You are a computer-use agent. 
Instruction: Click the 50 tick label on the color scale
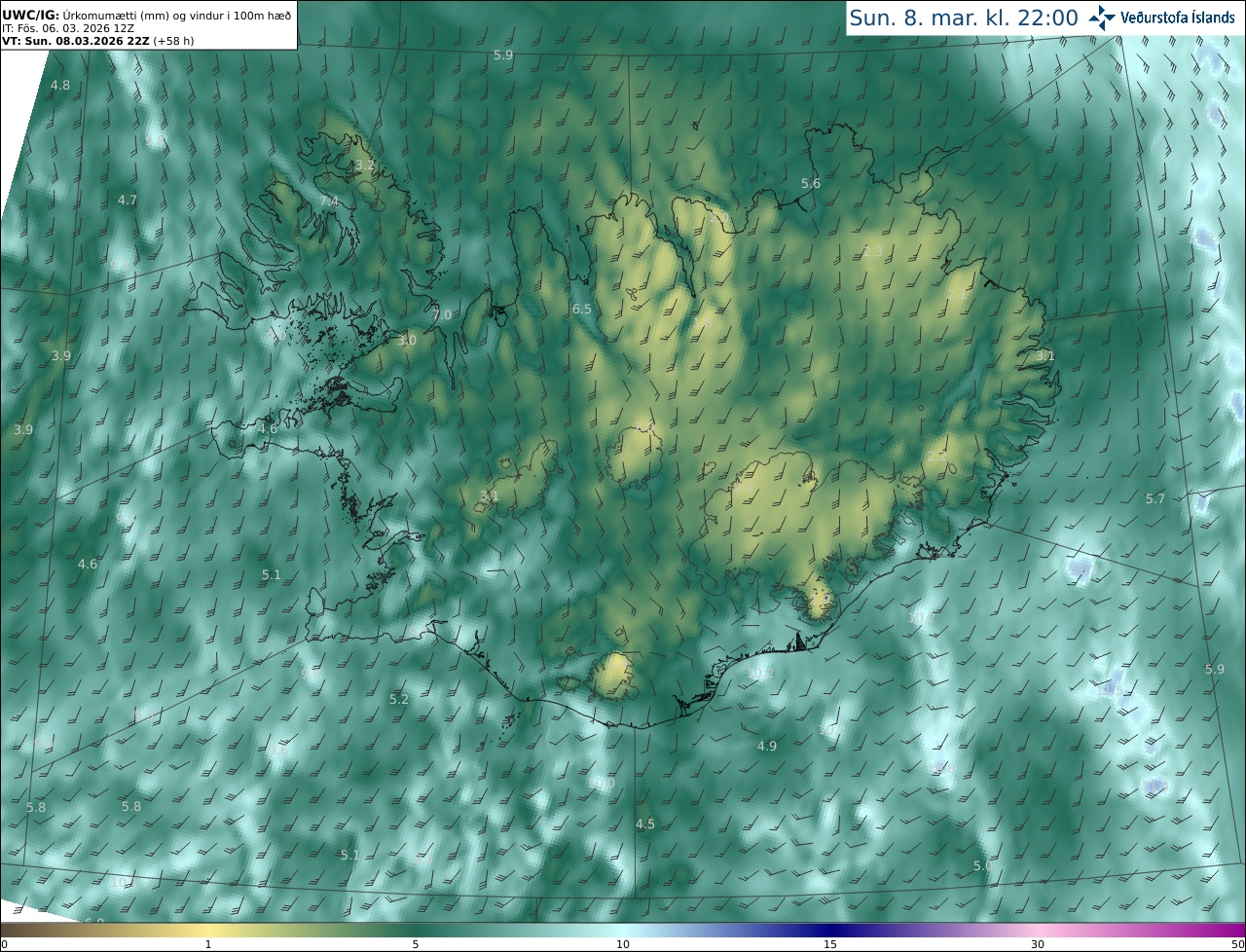pyautogui.click(x=1237, y=944)
